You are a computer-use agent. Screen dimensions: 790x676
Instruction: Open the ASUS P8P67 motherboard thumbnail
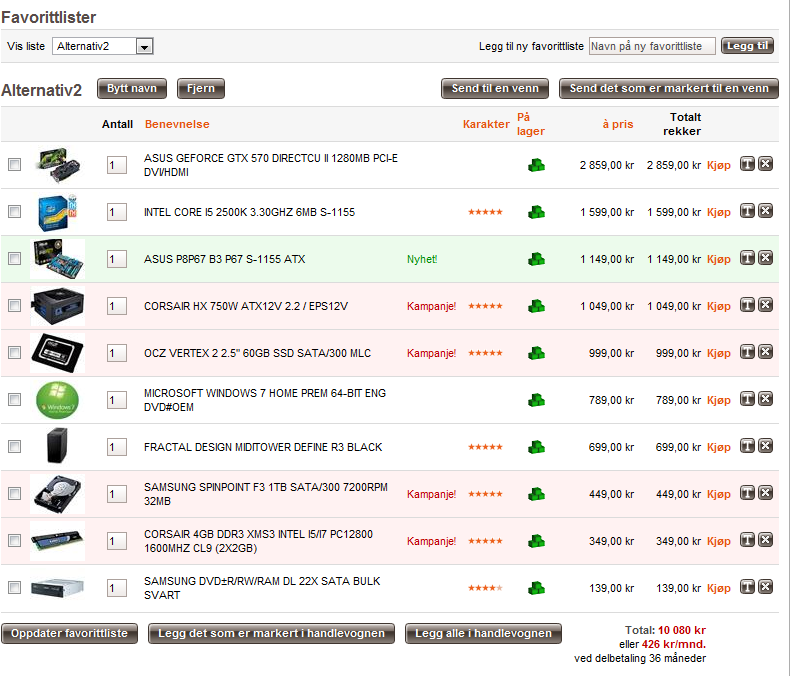57,259
